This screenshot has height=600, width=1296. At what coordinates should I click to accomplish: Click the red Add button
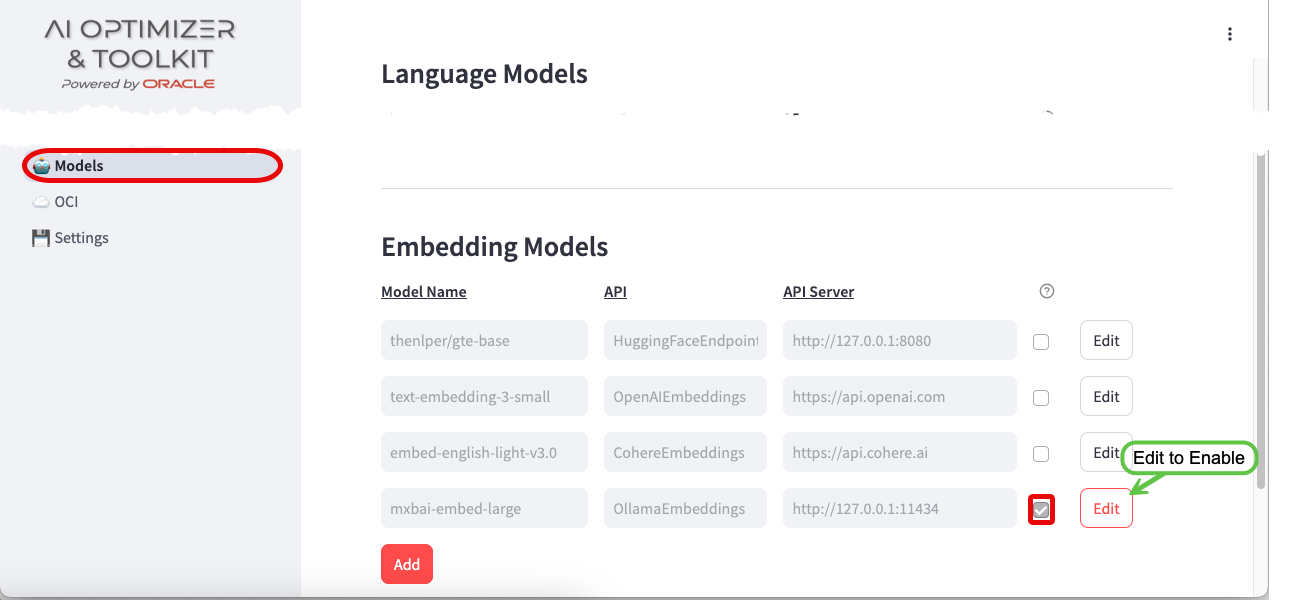tap(407, 564)
